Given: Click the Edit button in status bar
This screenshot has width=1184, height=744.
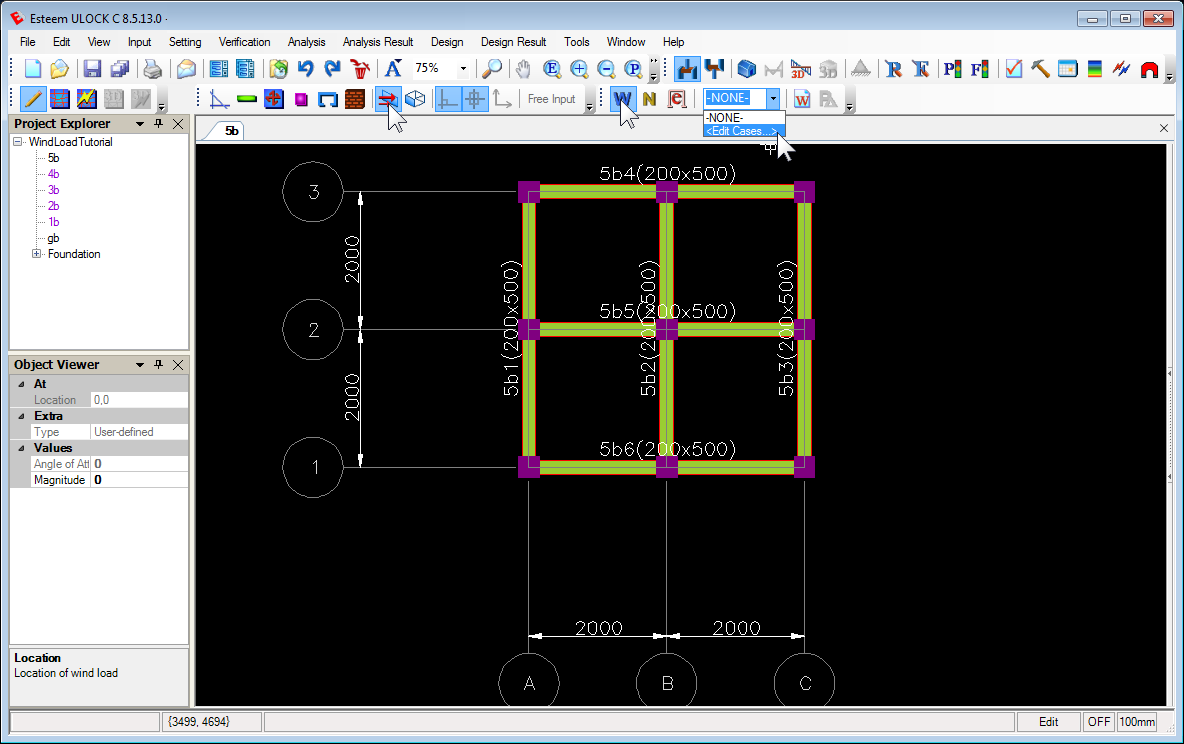Looking at the screenshot, I should (x=1048, y=721).
